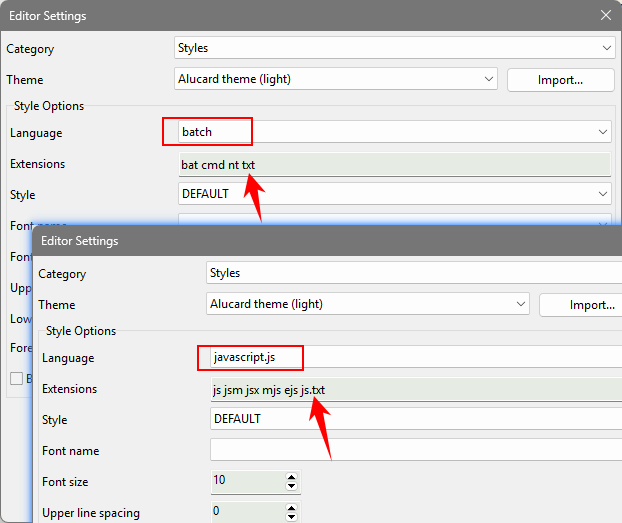Decrease Font size with down arrow
This screenshot has width=622, height=523.
292,486
